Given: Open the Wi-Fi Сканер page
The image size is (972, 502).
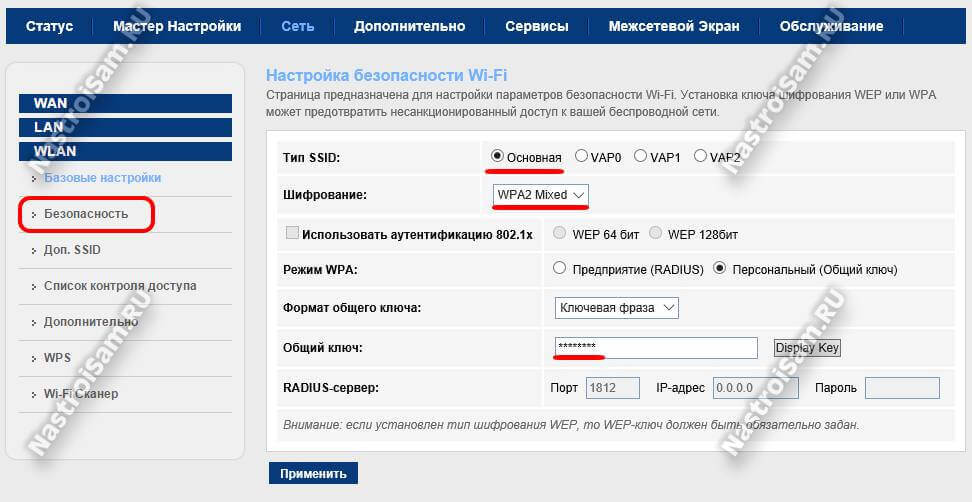Looking at the screenshot, I should coord(81,394).
